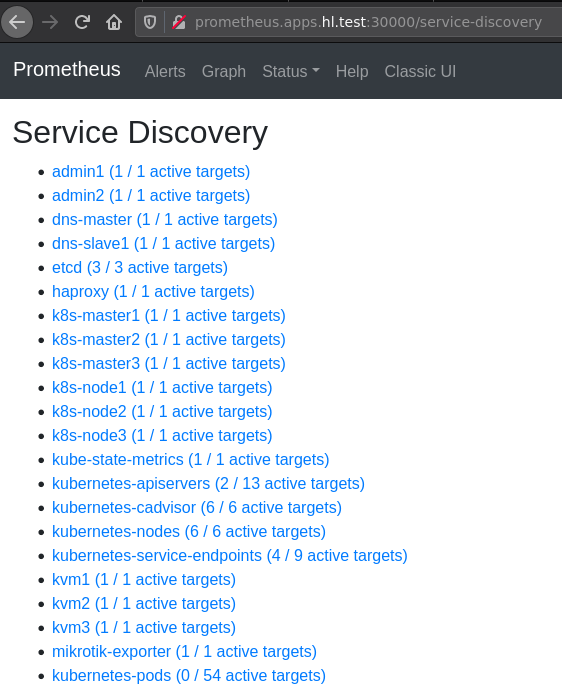Click the shield tracking protection icon

150,22
